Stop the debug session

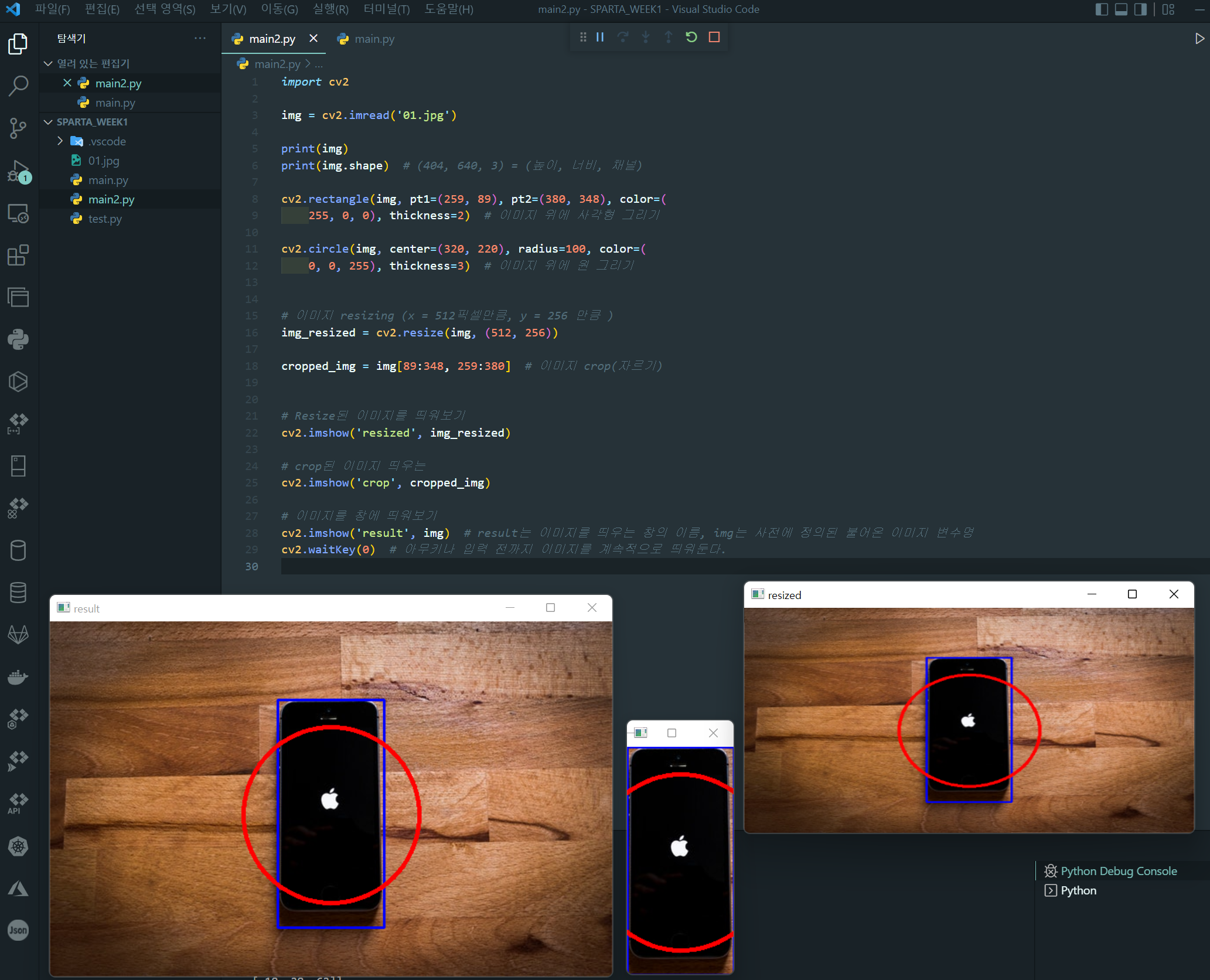[714, 37]
